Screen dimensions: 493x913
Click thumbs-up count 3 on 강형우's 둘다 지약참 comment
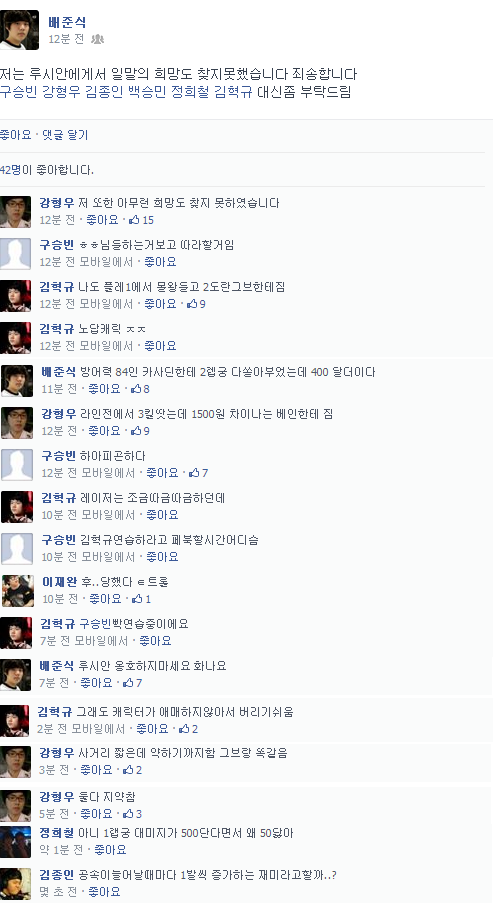(x=132, y=813)
